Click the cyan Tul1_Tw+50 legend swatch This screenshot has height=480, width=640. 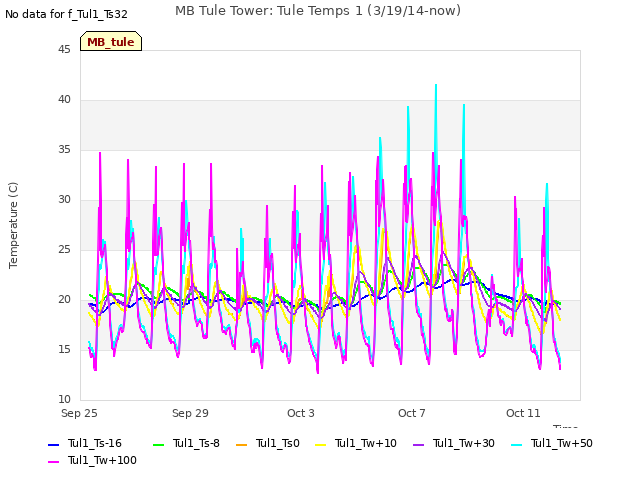(517, 444)
